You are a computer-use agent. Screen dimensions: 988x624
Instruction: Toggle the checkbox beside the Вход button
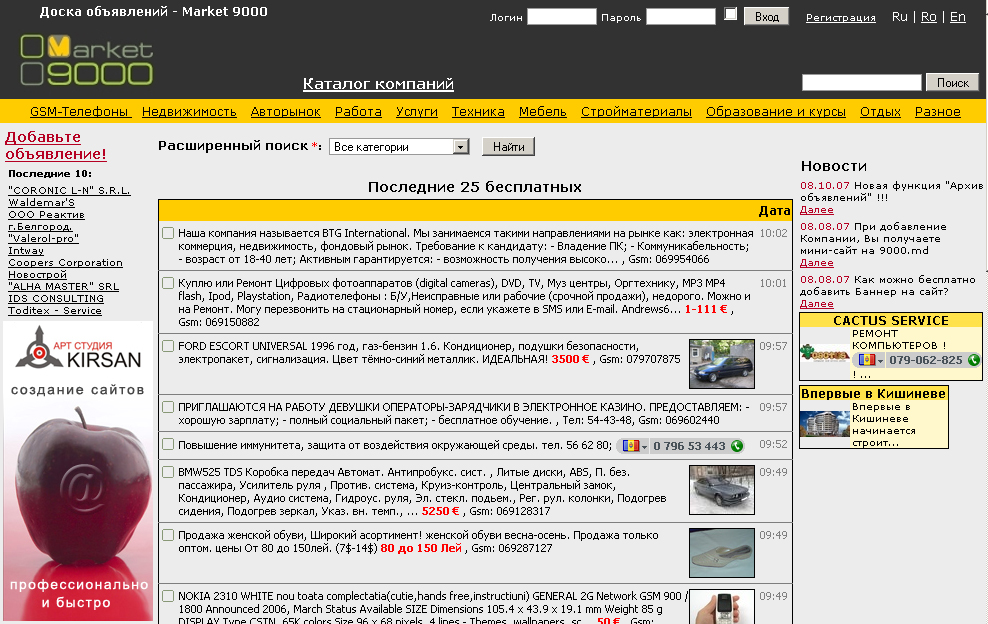click(x=728, y=16)
